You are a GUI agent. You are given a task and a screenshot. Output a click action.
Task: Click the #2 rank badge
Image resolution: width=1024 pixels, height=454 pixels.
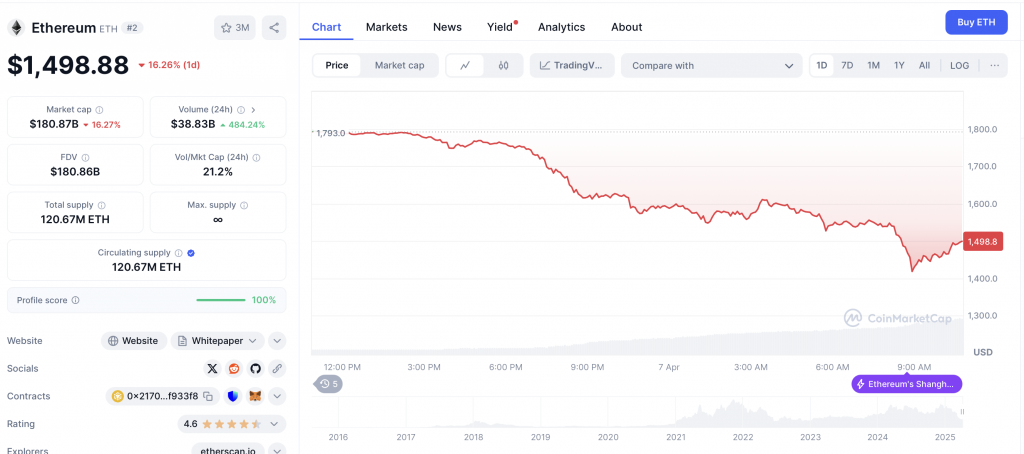click(132, 28)
